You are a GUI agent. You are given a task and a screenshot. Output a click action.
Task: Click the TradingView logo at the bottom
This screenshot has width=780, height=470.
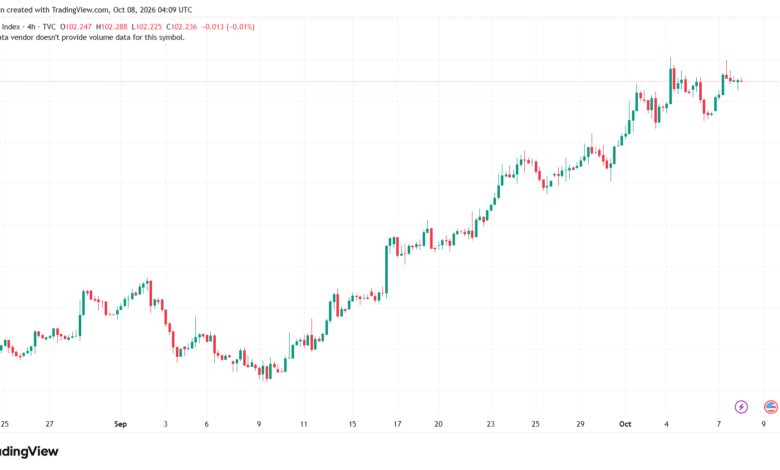(29, 451)
